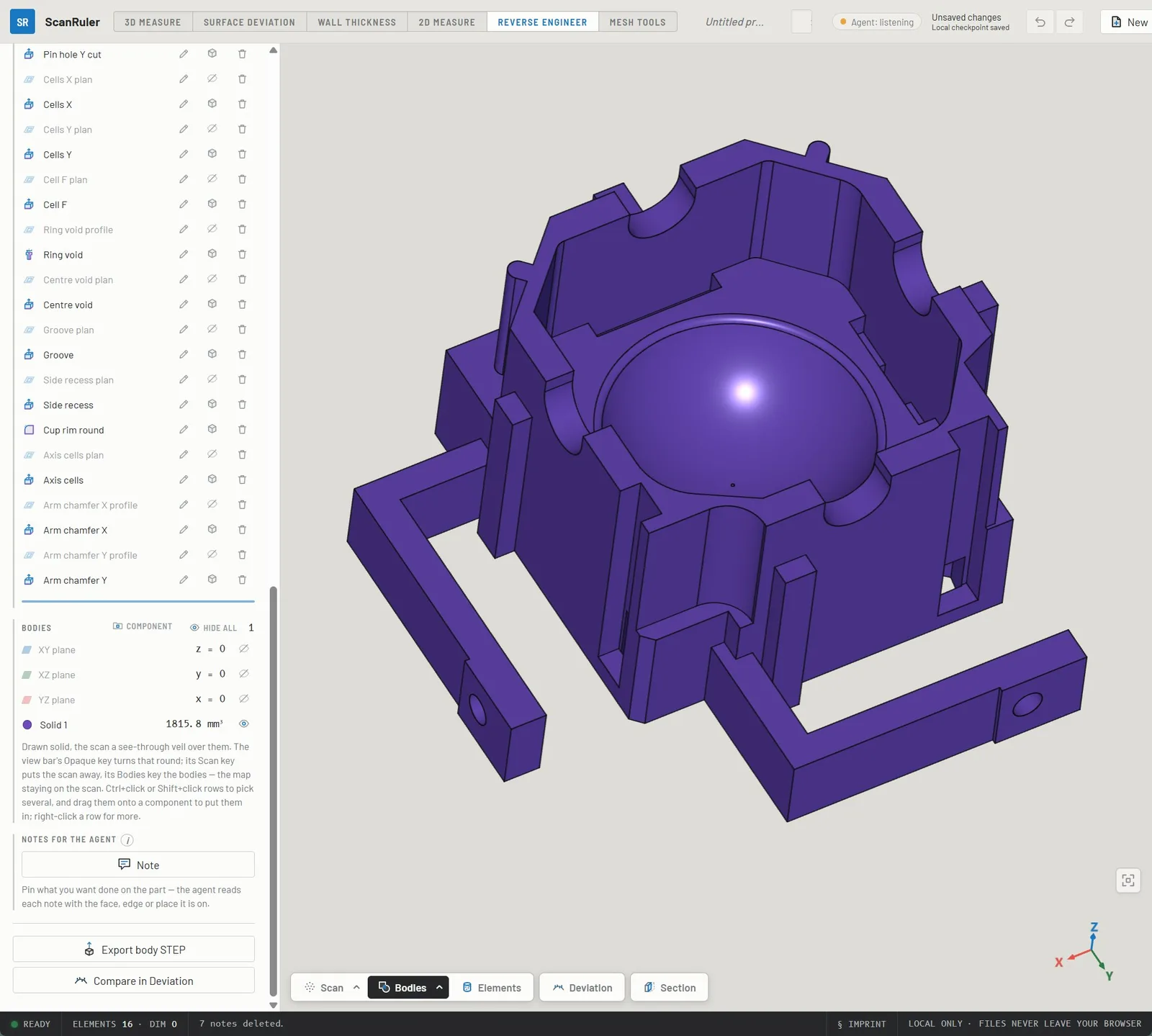Unhide the Cells X plan sketch

click(x=212, y=79)
